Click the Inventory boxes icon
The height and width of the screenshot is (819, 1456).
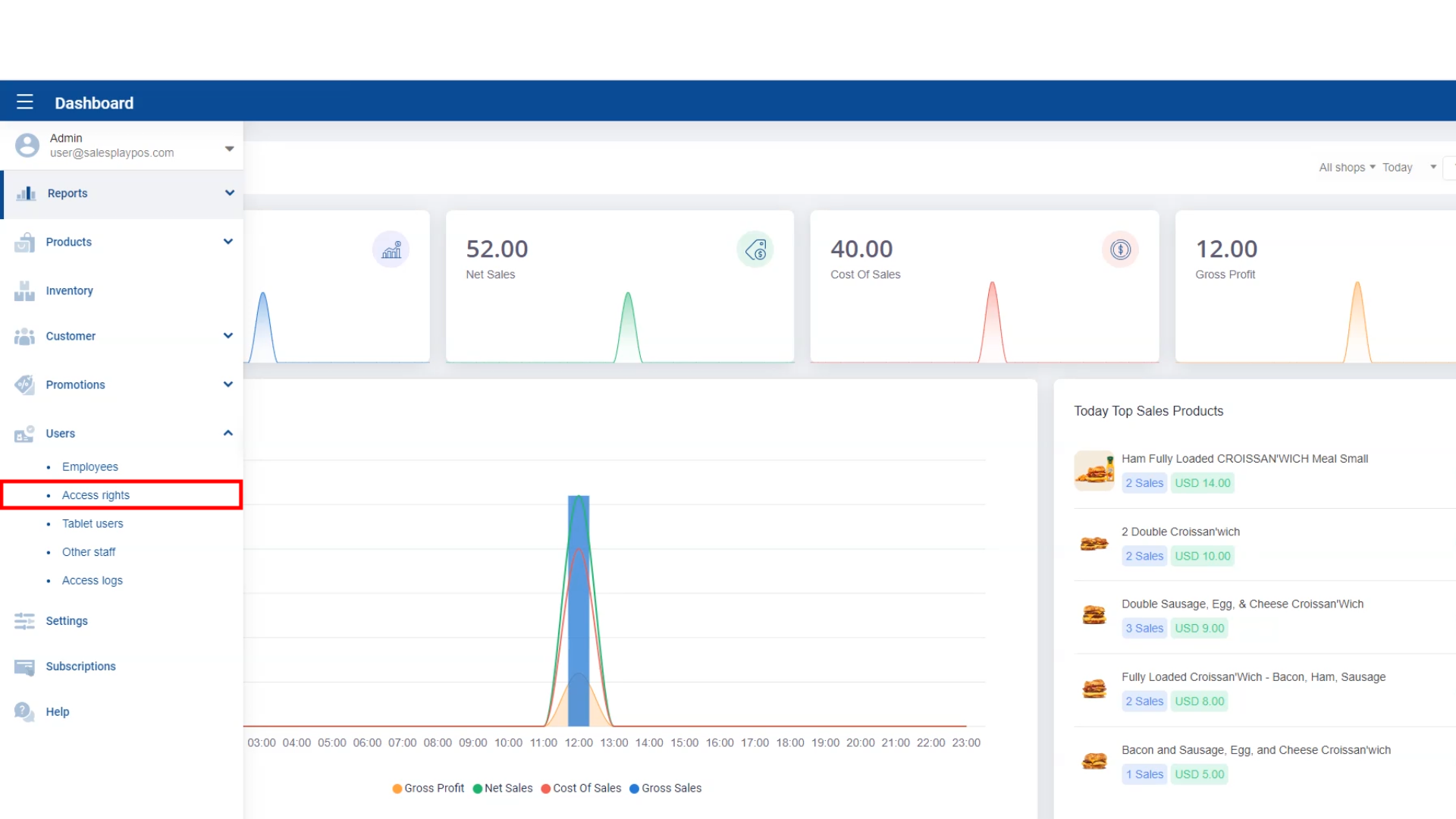coord(24,290)
